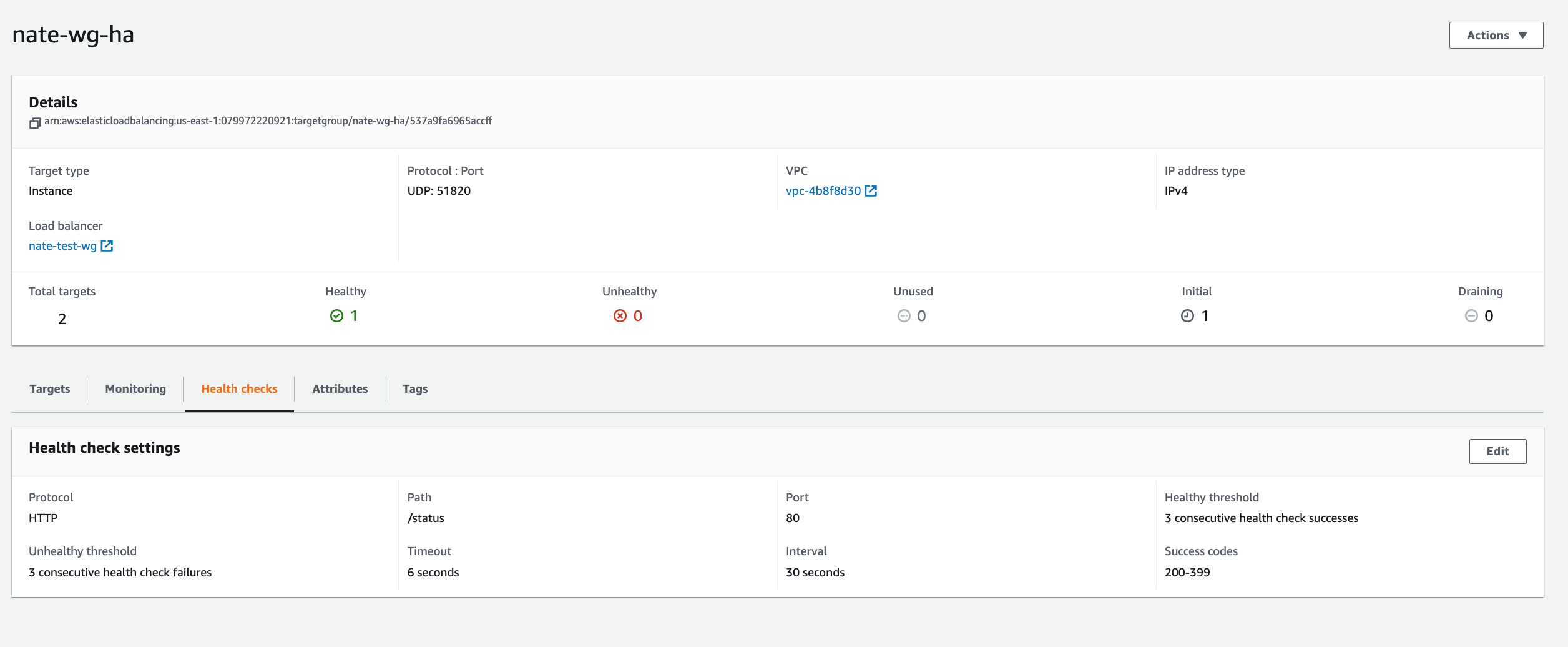Viewport: 1568px width, 647px height.
Task: Click the red Unhealthy X icon
Action: point(620,316)
